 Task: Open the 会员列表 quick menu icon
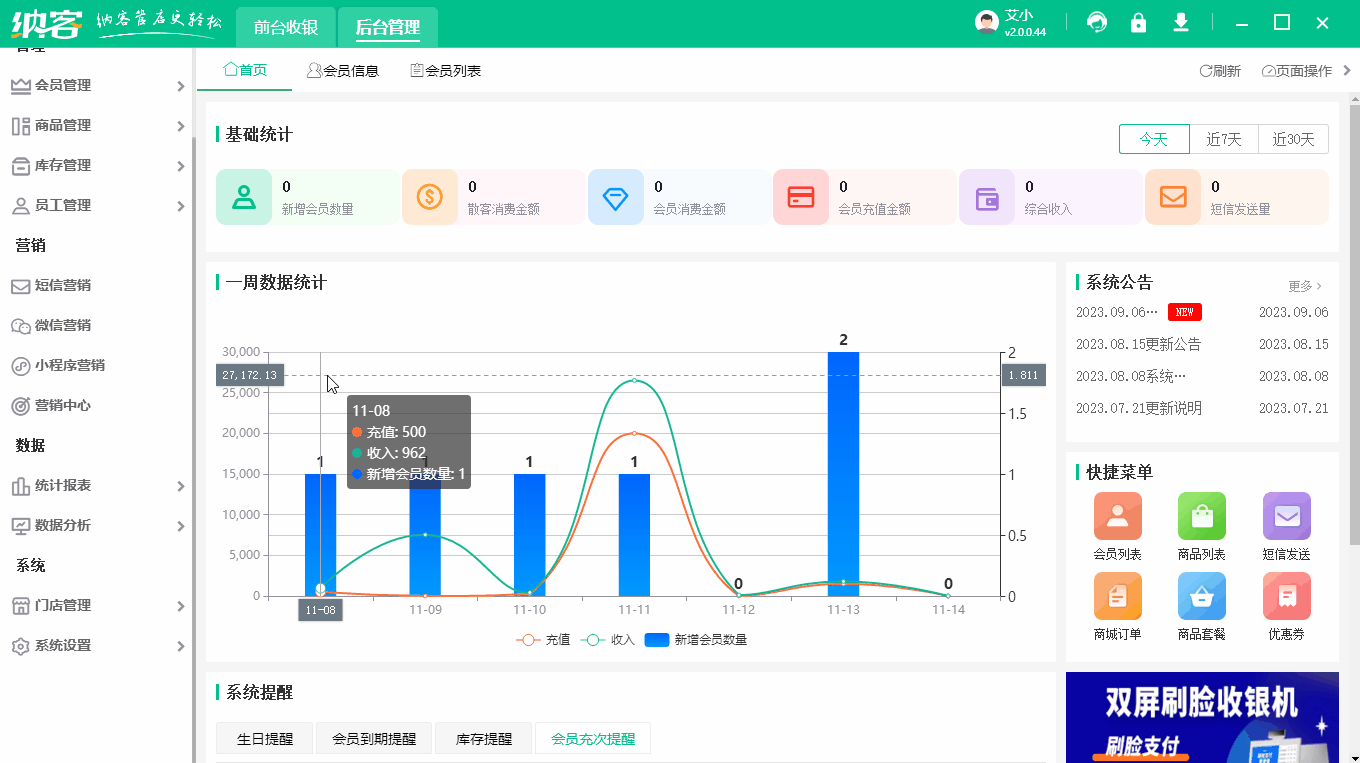coord(1117,515)
